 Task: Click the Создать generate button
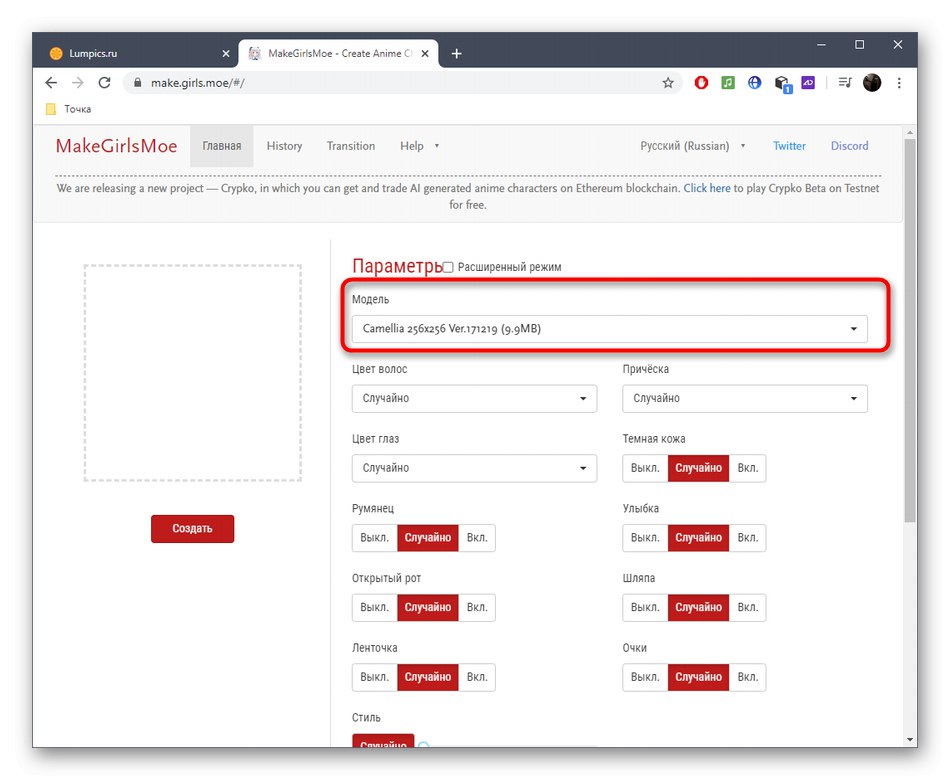193,529
